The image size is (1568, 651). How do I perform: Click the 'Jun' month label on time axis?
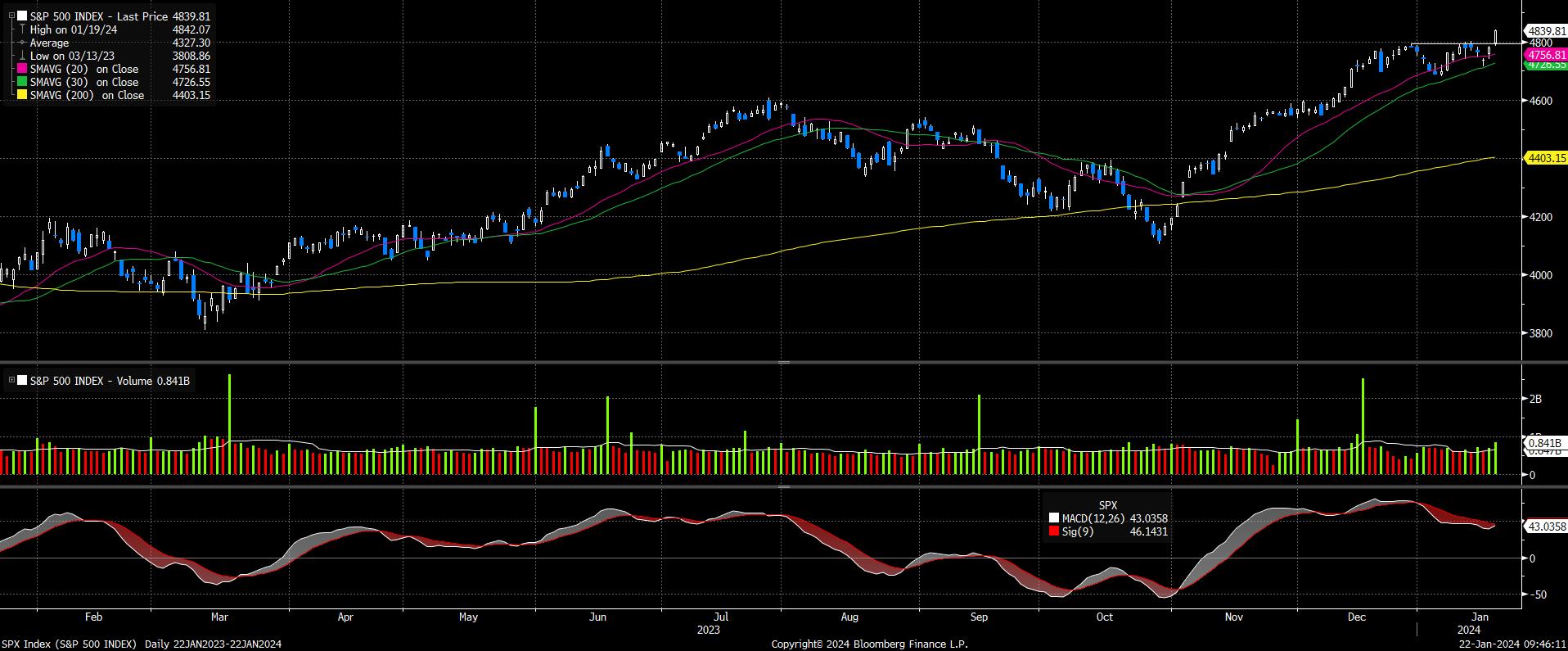598,617
